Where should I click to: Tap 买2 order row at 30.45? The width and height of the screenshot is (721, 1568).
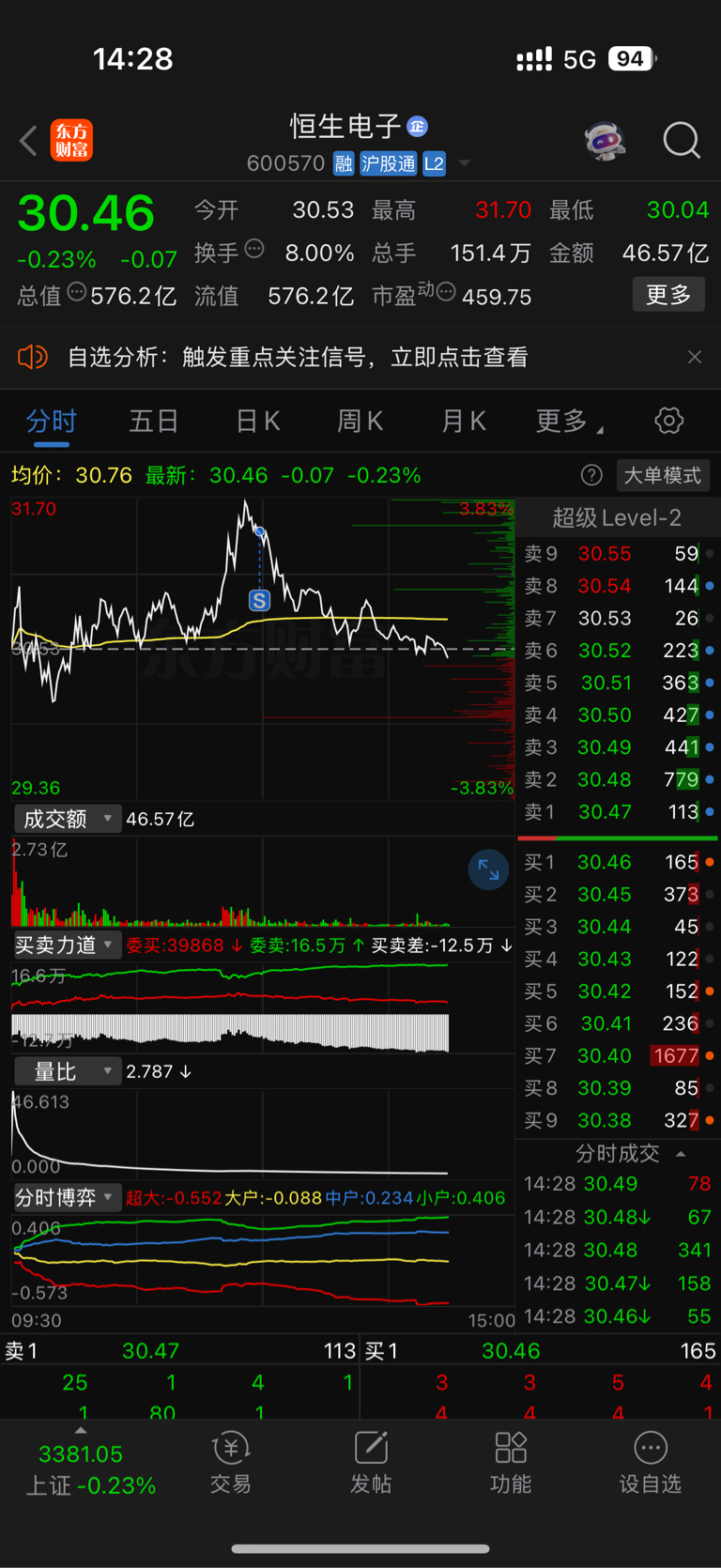tap(619, 894)
